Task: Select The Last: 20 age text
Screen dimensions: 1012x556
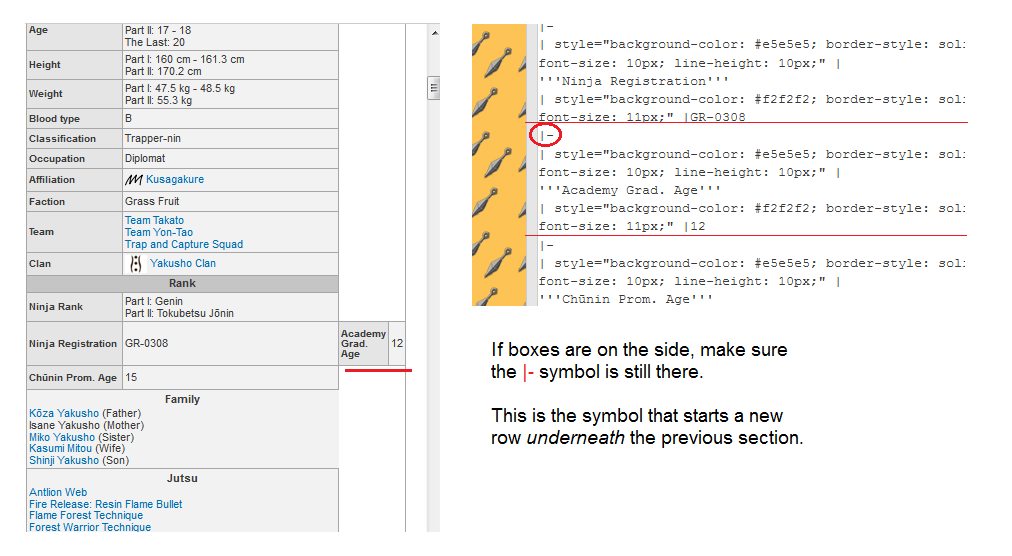Action: click(155, 43)
